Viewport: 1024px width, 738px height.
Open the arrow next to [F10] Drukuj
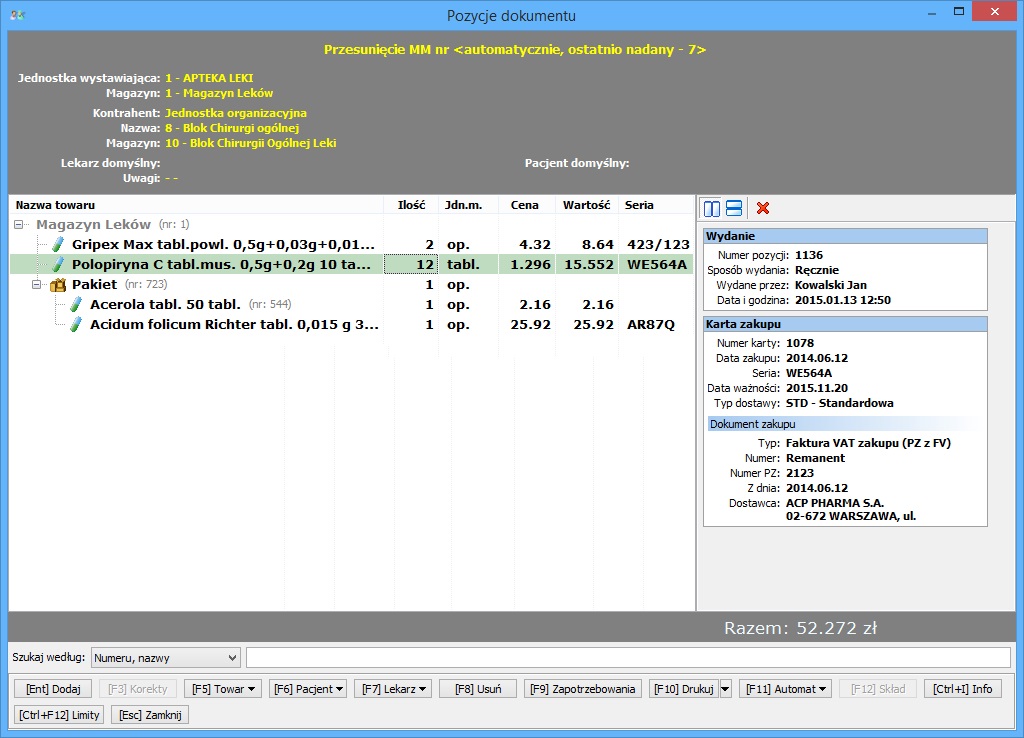725,689
